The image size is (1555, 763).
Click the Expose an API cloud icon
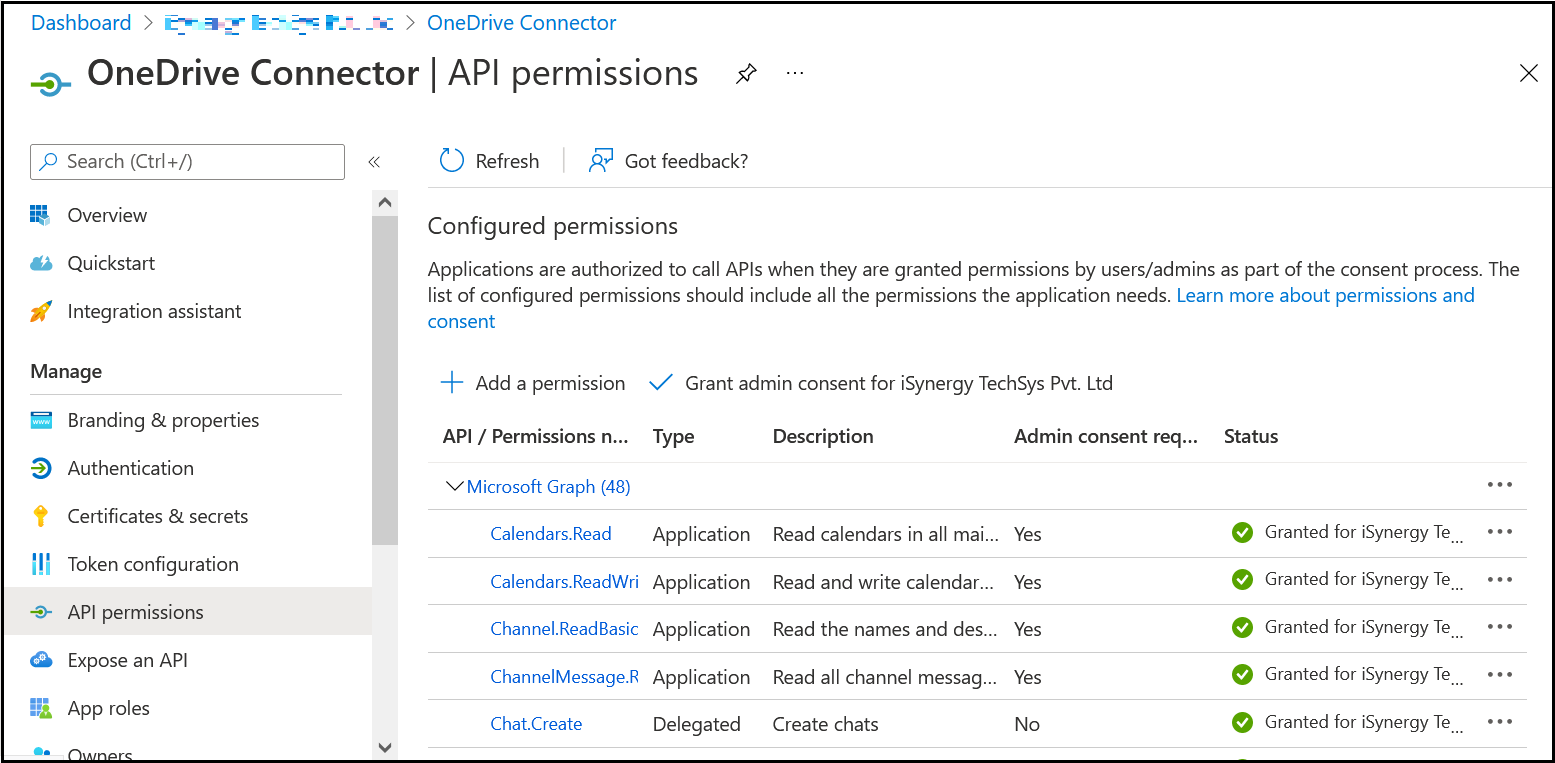(x=41, y=660)
